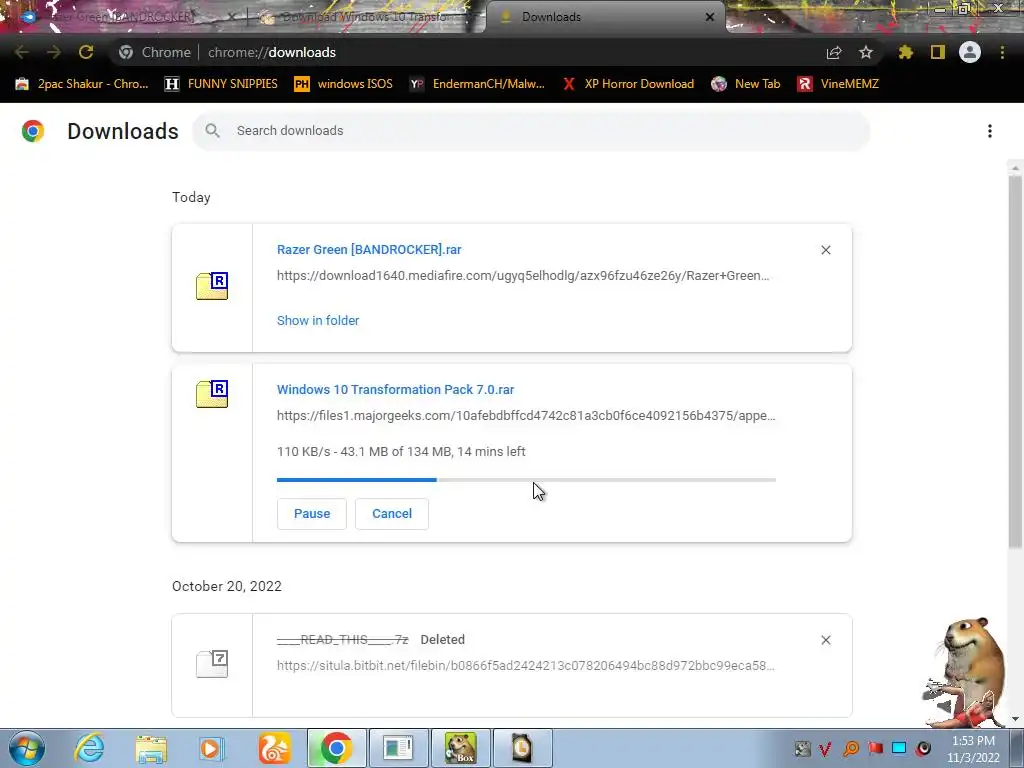
Task: Open UC Browser from the taskbar
Action: 274,748
